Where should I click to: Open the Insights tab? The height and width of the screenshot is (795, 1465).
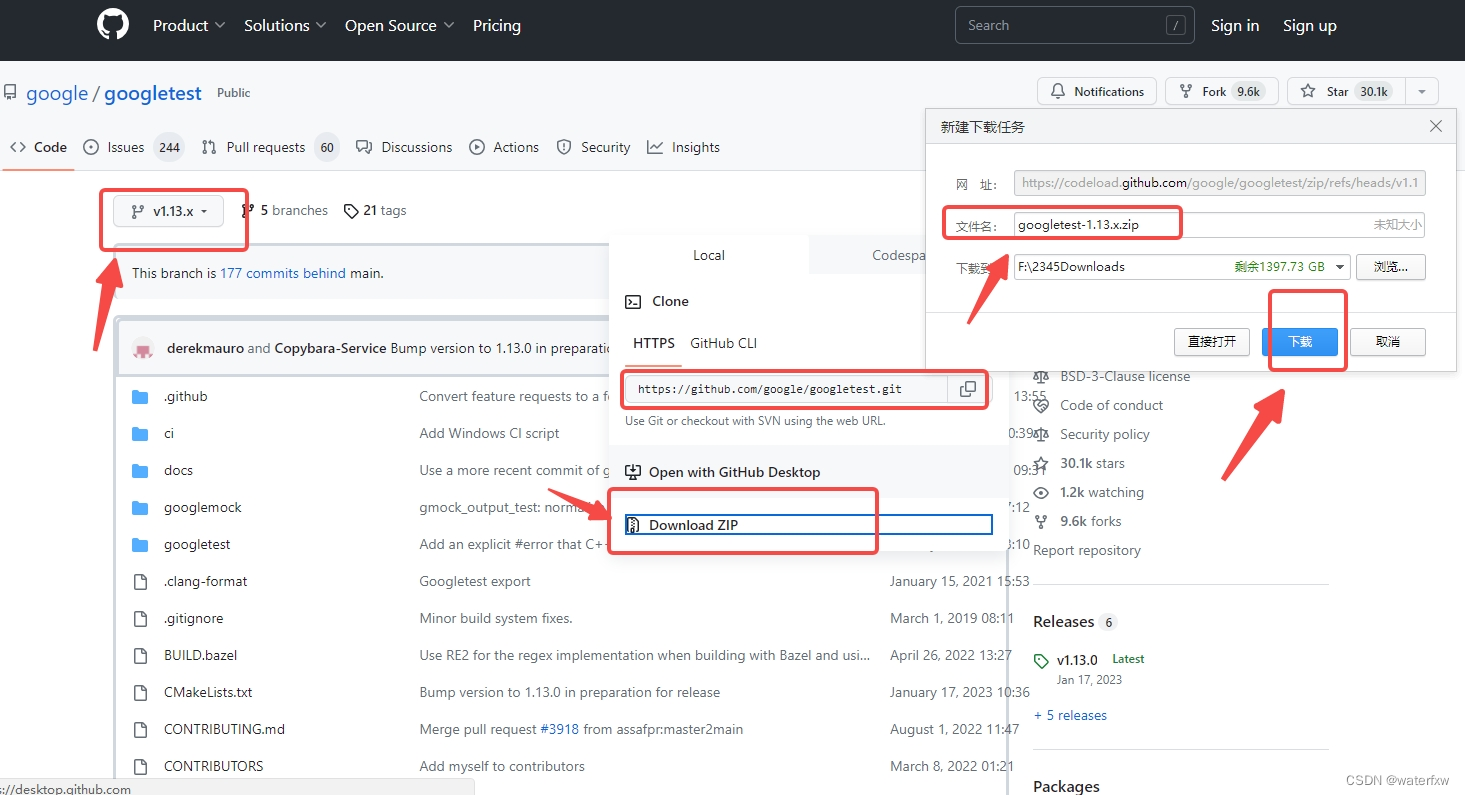[684, 147]
